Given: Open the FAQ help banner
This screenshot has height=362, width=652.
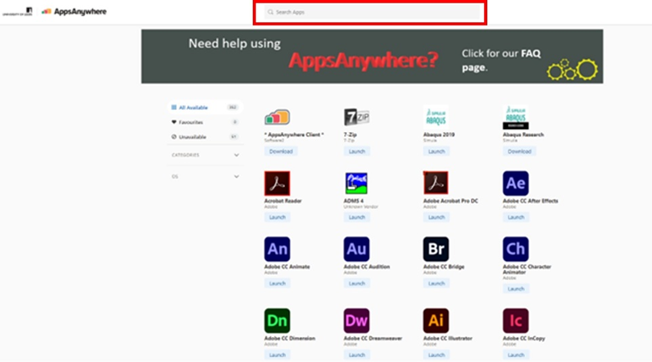Looking at the screenshot, I should click(x=372, y=57).
